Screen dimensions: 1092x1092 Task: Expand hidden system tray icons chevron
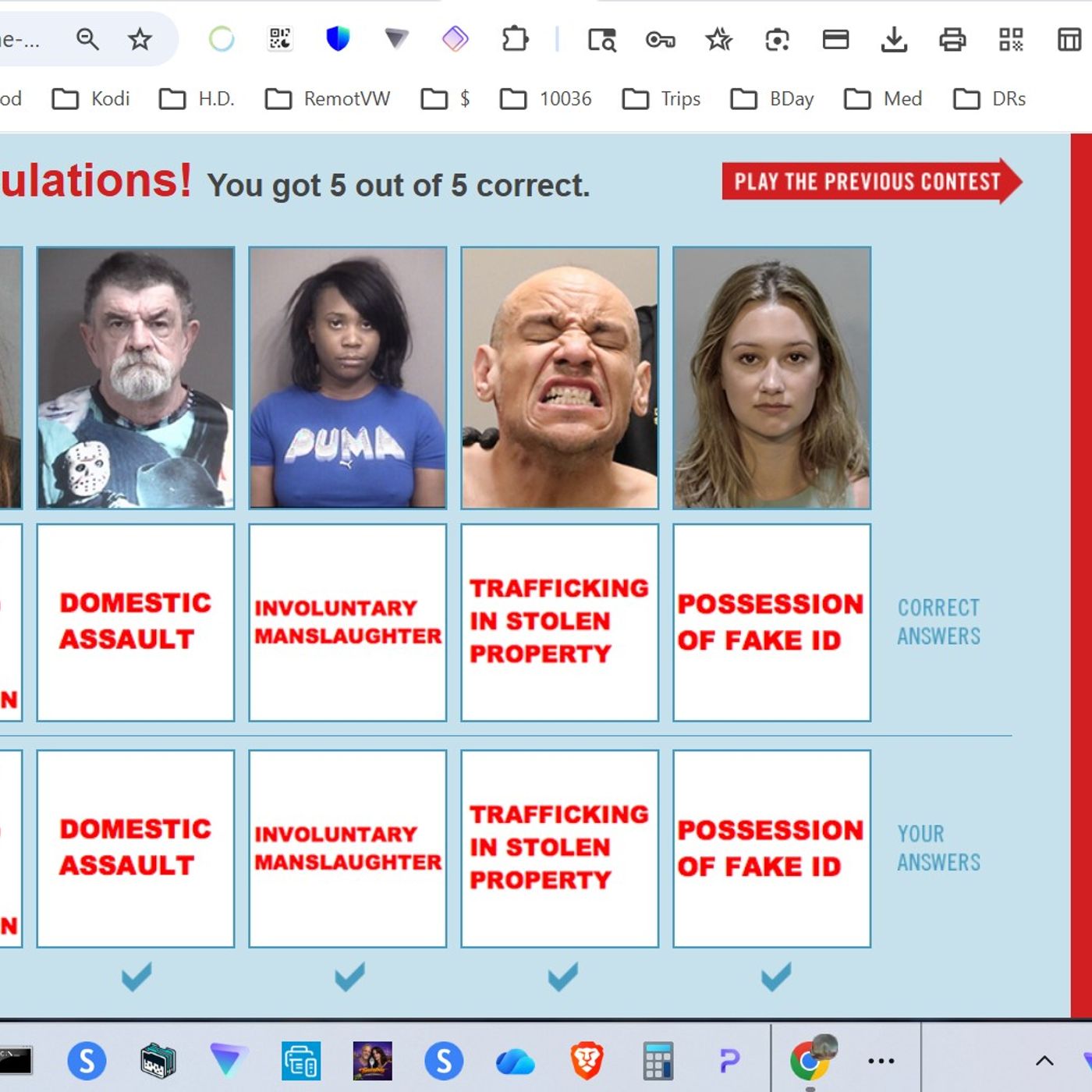pyautogui.click(x=1044, y=1061)
